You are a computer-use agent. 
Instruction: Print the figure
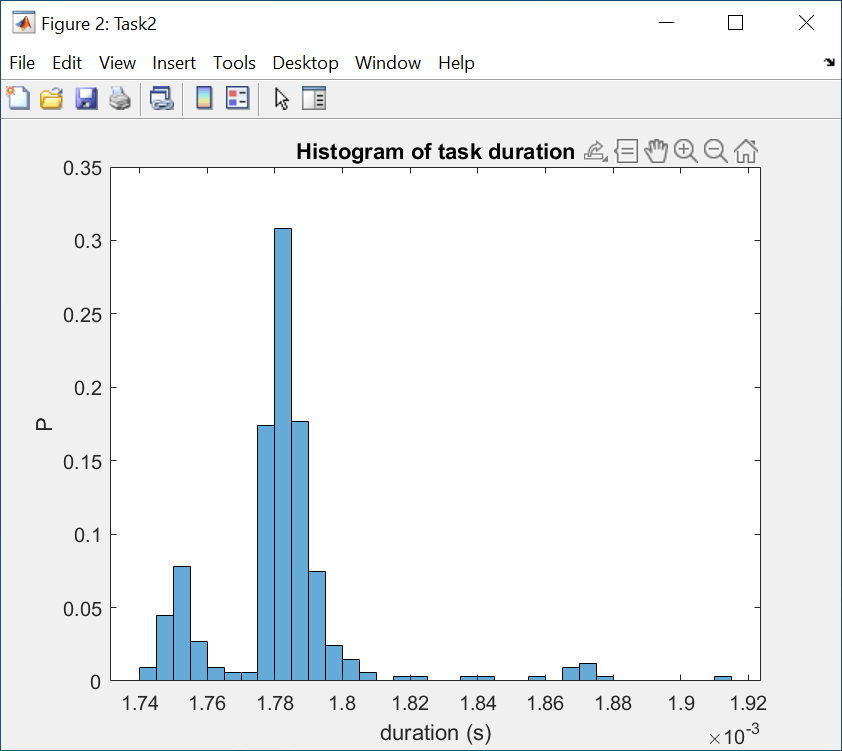(119, 98)
